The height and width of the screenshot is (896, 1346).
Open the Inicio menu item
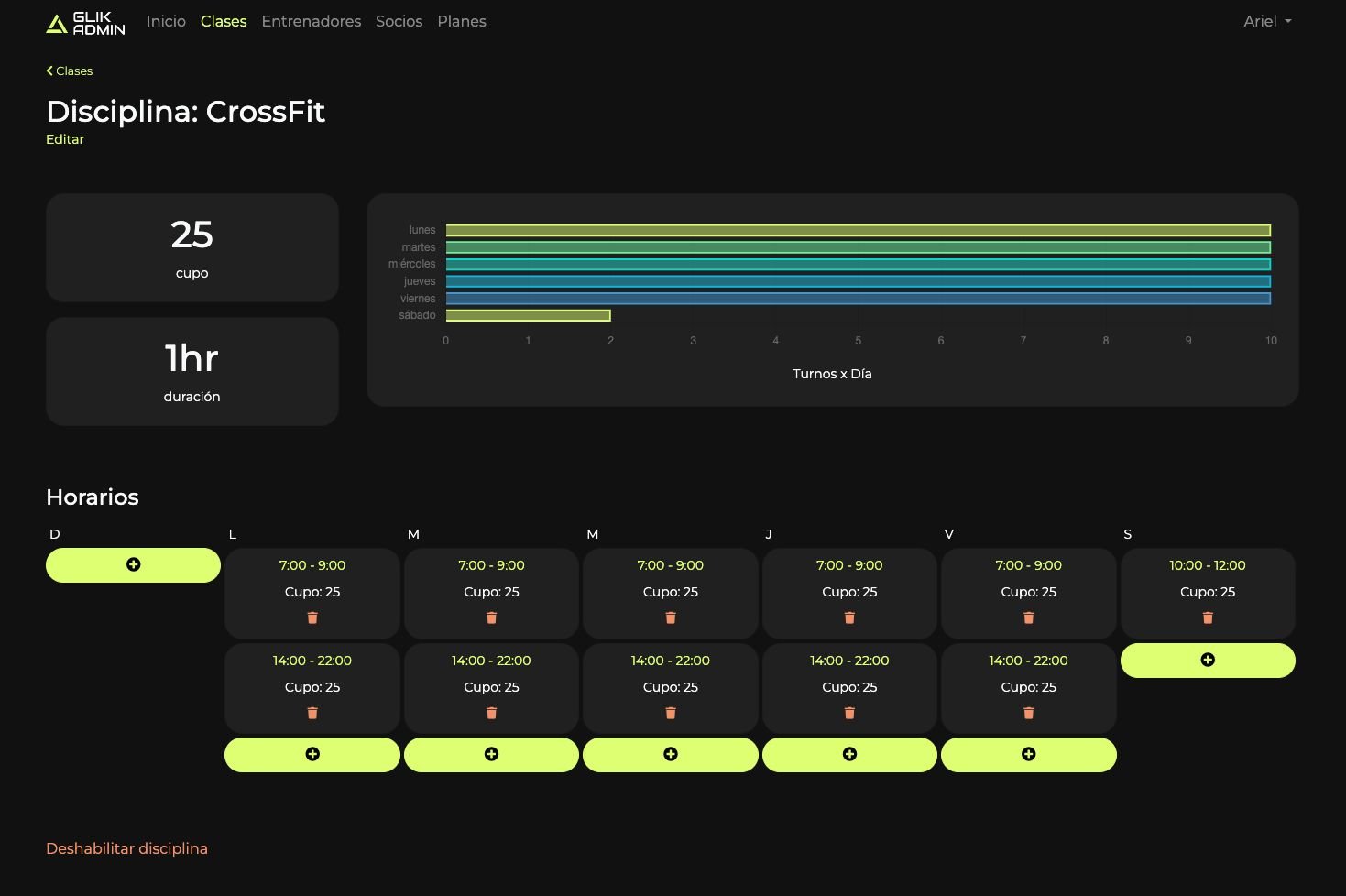click(x=166, y=21)
